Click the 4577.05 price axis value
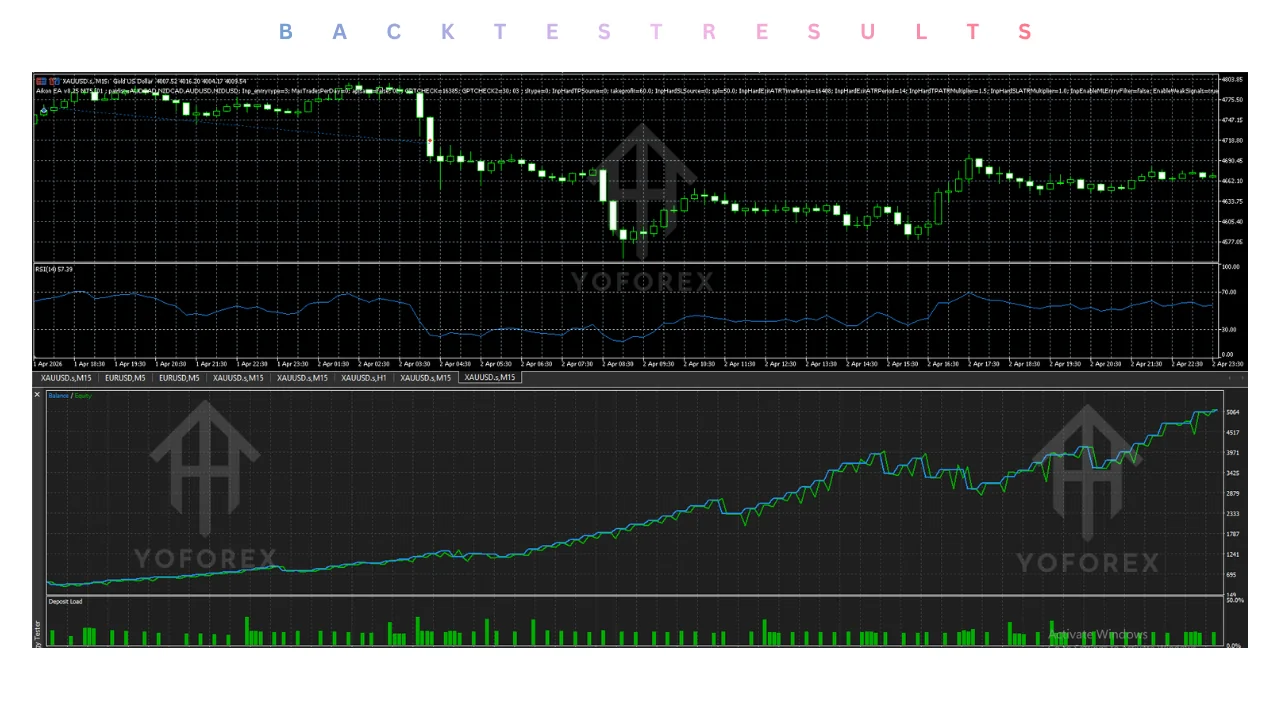This screenshot has height=720, width=1280. [1232, 242]
